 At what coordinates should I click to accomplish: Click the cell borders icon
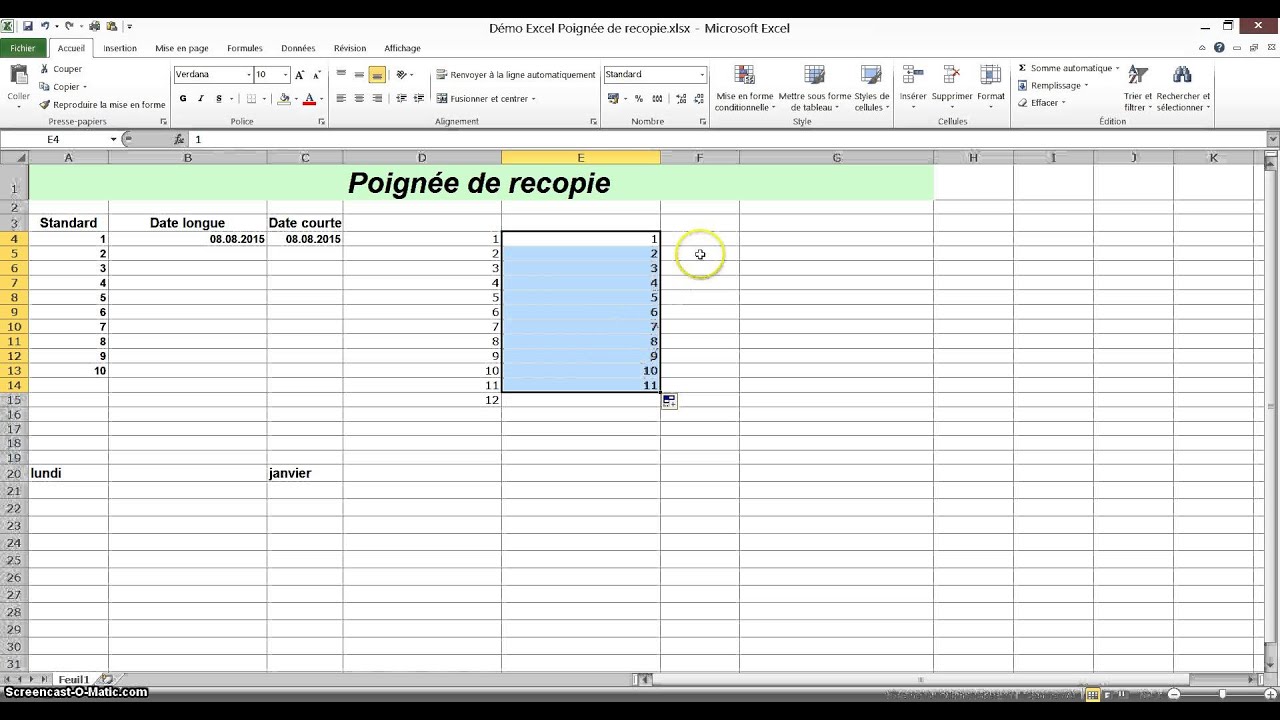251,99
